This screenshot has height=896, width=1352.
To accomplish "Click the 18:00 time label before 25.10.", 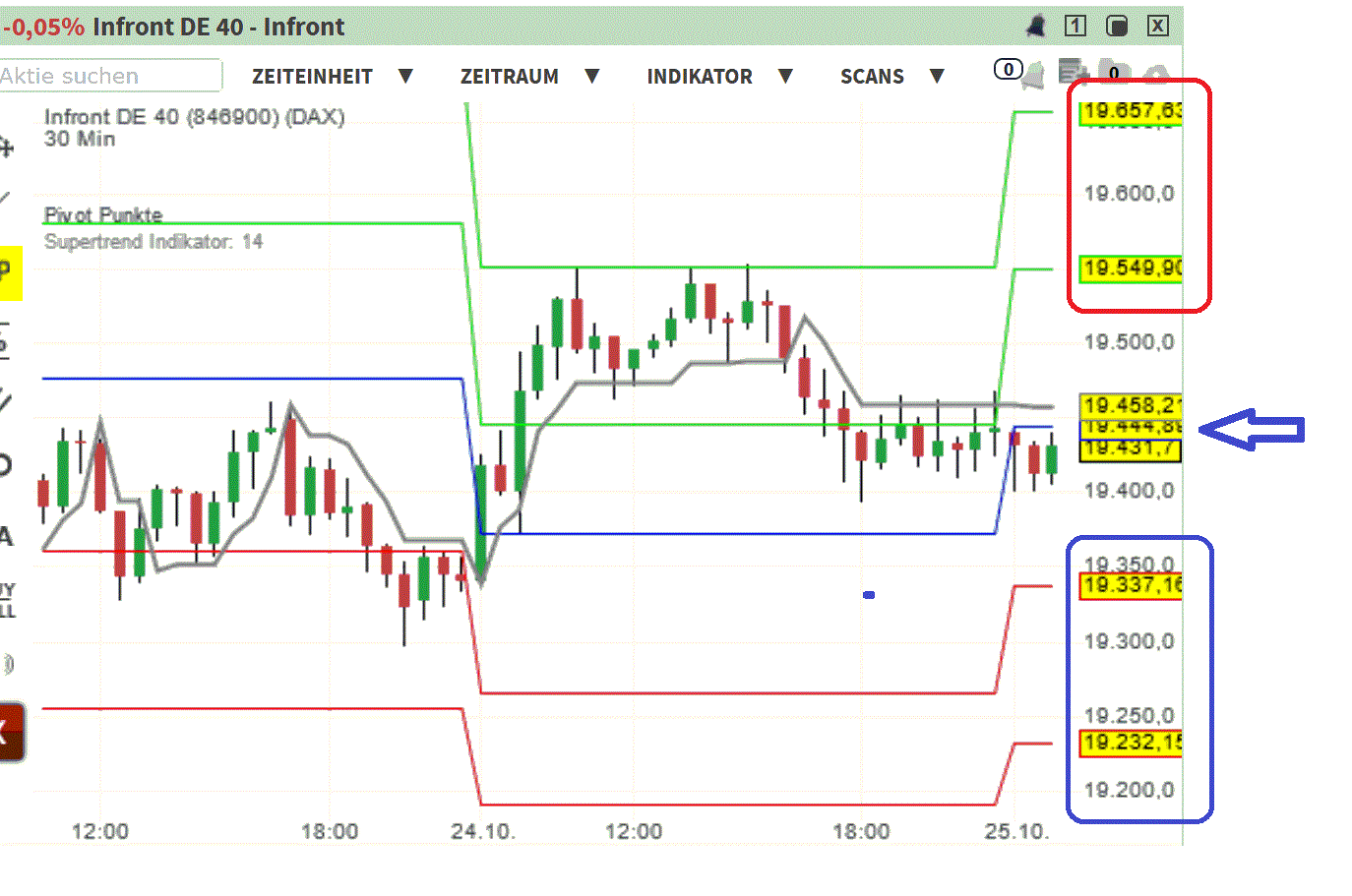I will point(861,831).
